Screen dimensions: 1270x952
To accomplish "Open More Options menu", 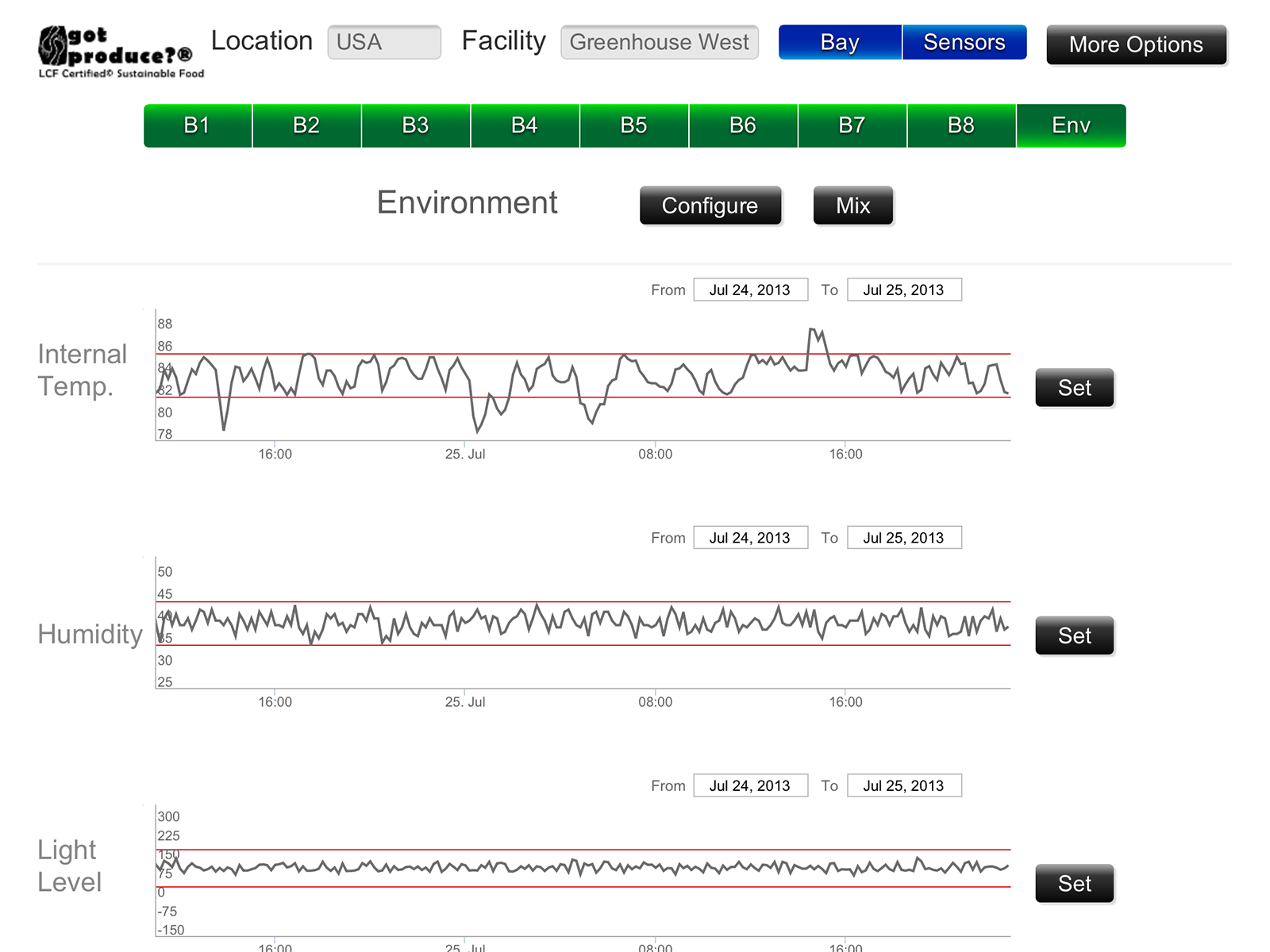I will pos(1136,44).
